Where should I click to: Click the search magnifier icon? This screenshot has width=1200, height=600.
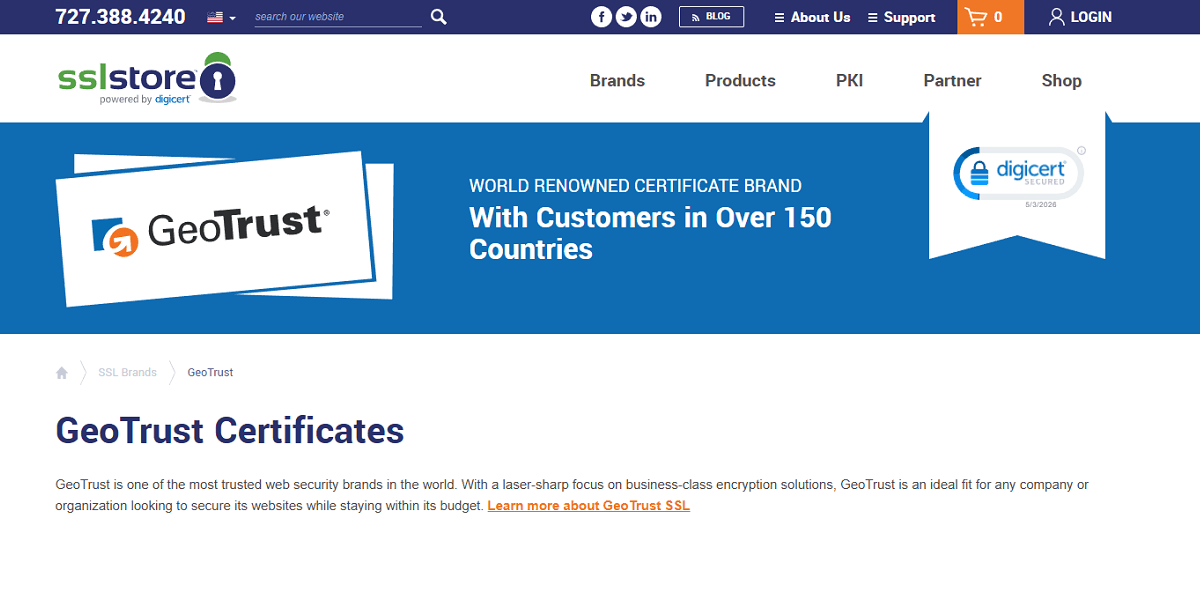[438, 17]
